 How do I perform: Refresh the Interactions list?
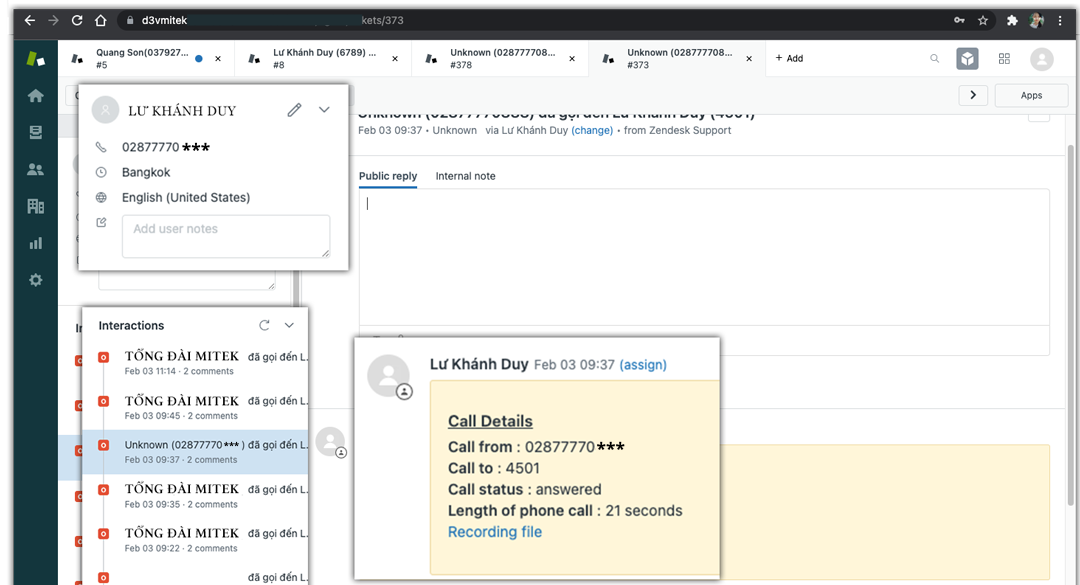tap(264, 325)
